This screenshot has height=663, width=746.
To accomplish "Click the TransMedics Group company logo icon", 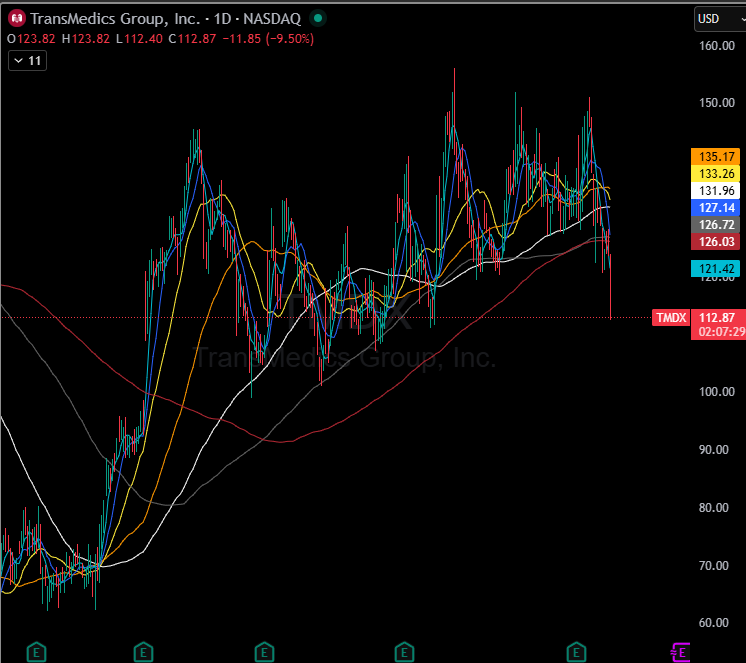I will pos(17,19).
